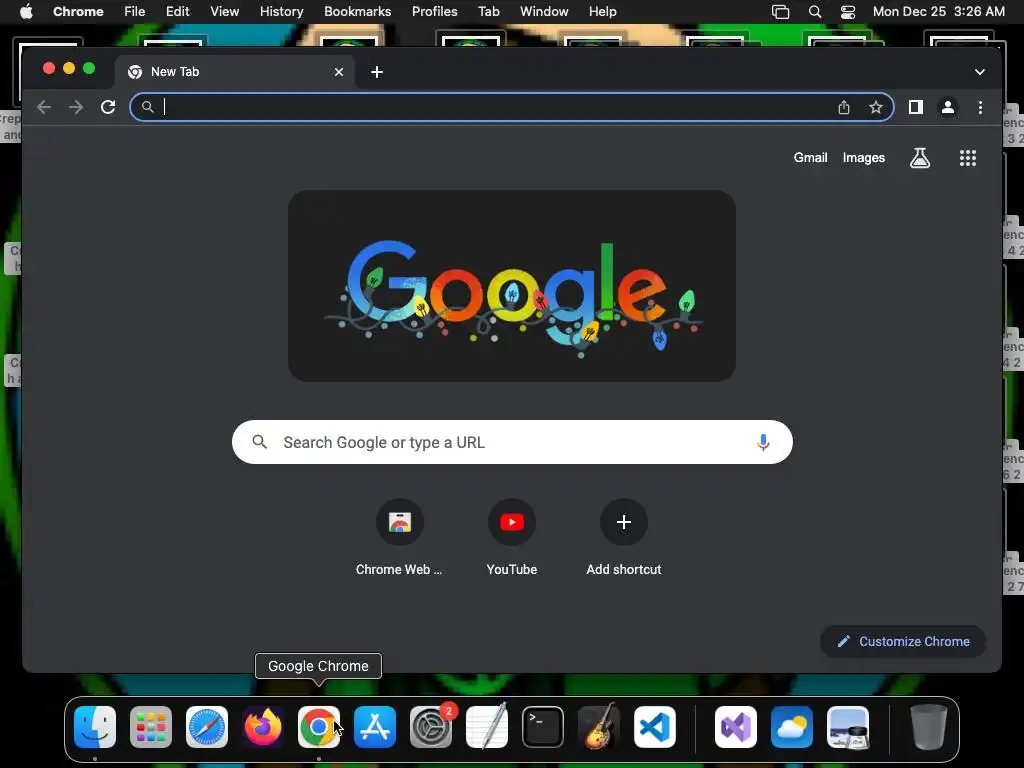Open the App Store from the Dock
This screenshot has height=768, width=1024.
tap(375, 727)
